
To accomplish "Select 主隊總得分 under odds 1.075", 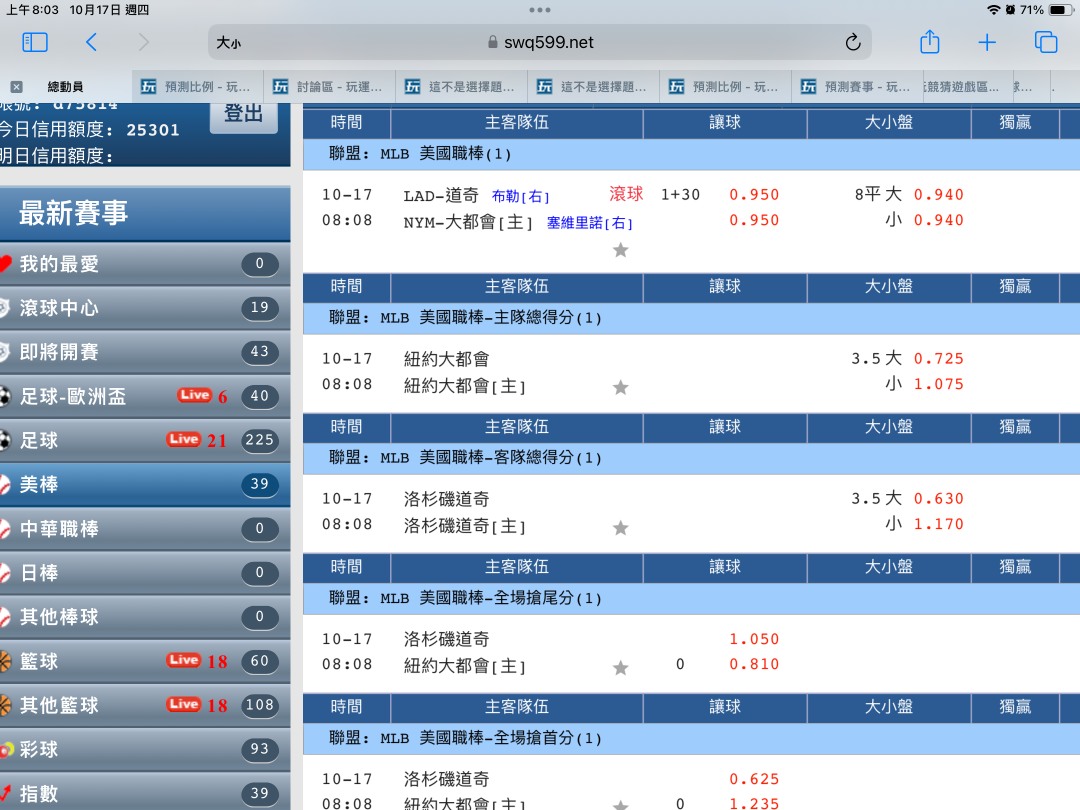I will (x=939, y=384).
